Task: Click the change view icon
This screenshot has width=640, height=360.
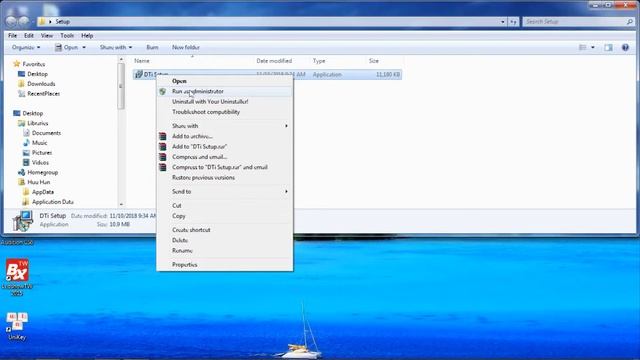Action: [x=582, y=47]
